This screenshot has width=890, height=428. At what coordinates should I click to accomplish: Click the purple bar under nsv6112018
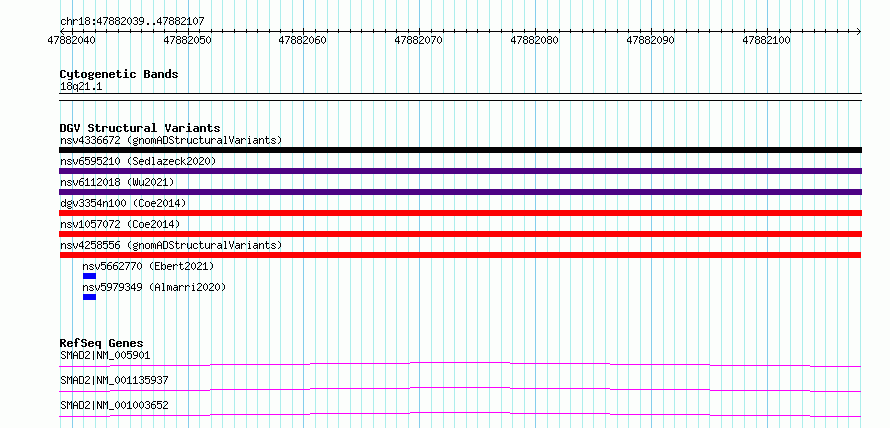point(460,192)
